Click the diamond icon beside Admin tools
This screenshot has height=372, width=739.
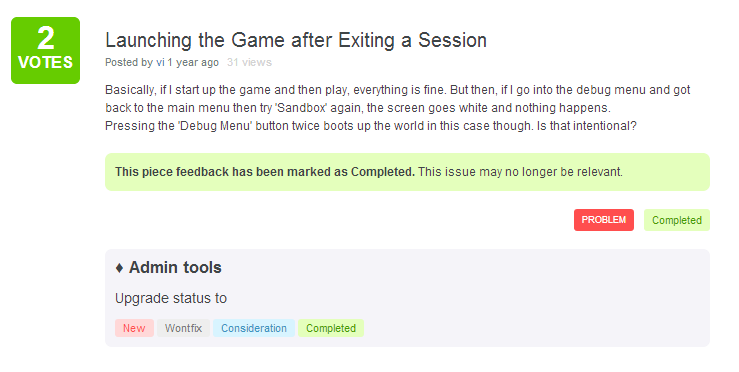point(119,268)
